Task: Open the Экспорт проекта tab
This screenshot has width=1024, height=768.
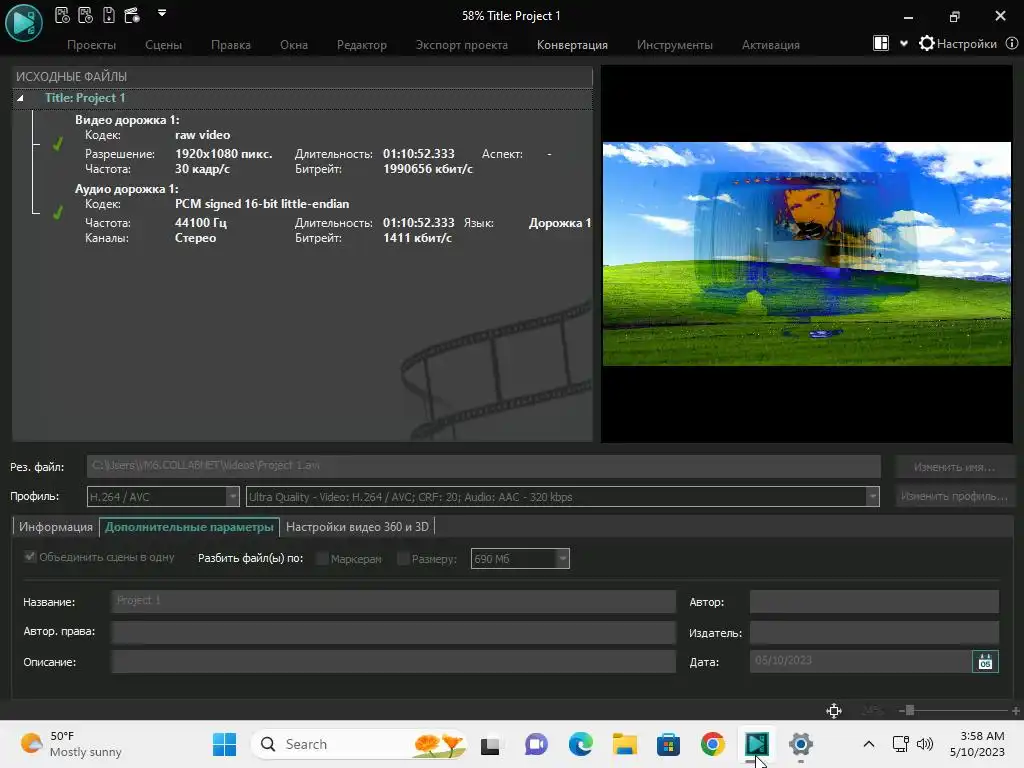Action: pos(462,45)
